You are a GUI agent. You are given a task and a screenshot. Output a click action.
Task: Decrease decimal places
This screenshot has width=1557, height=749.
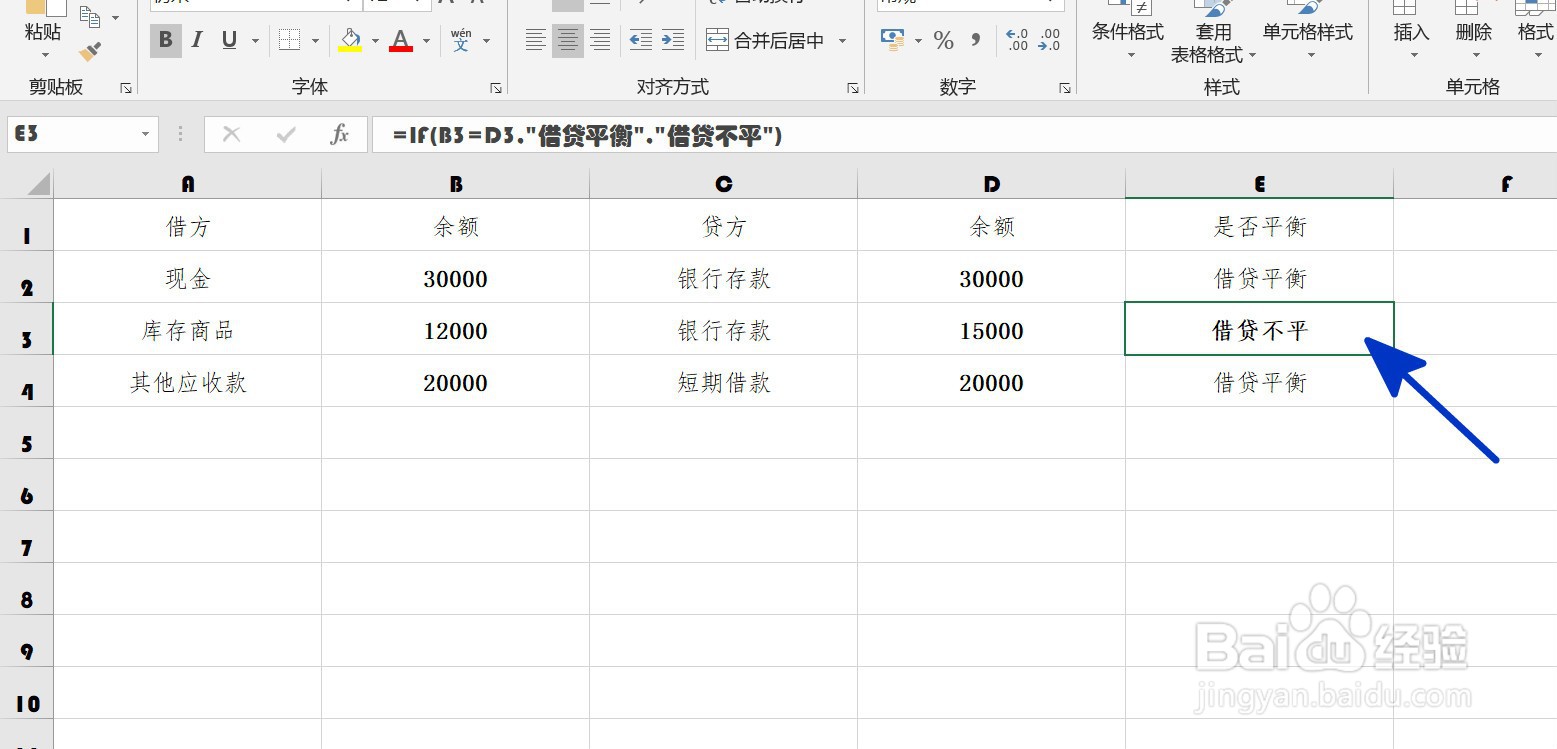pyautogui.click(x=1049, y=41)
